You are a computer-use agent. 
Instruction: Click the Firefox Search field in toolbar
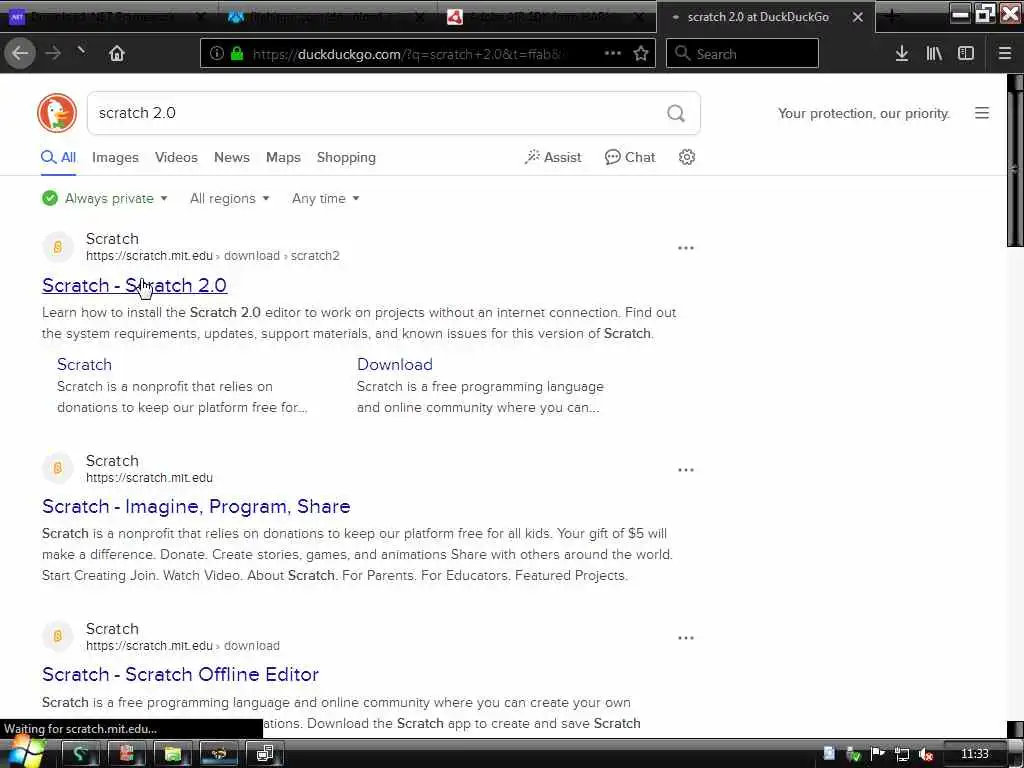(742, 54)
